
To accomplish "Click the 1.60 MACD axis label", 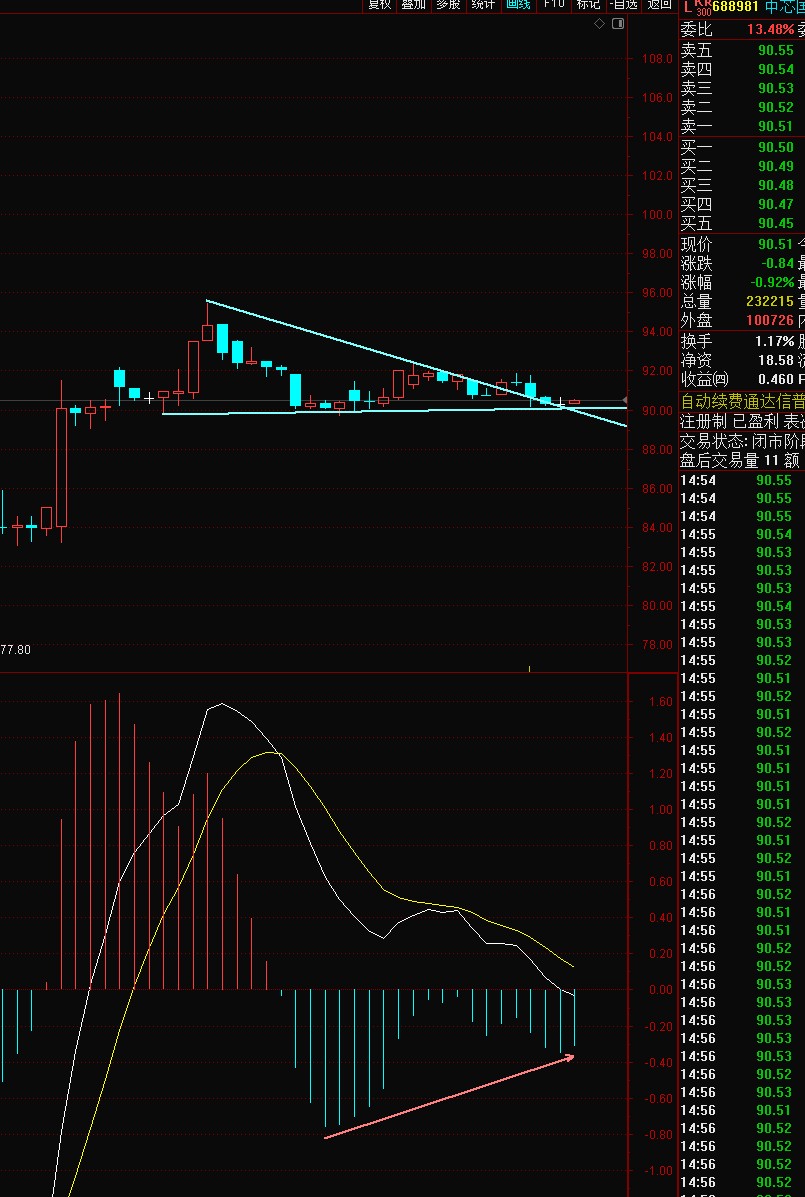I will pos(661,702).
